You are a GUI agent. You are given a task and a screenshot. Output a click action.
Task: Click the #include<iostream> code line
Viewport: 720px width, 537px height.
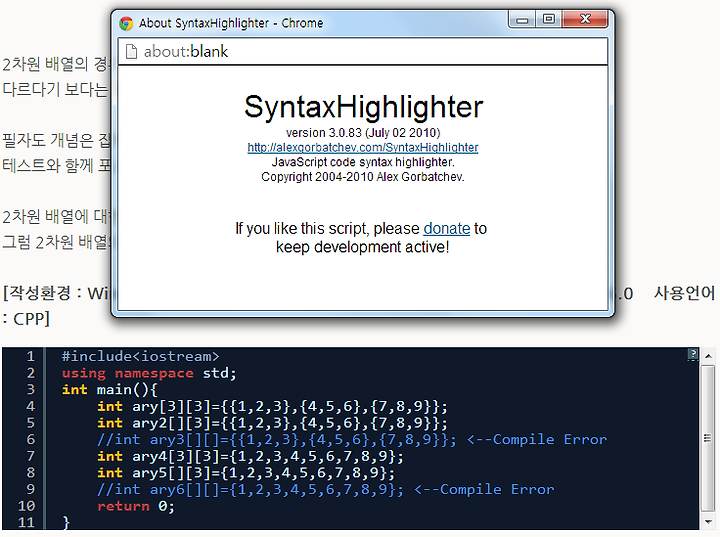pyautogui.click(x=141, y=356)
